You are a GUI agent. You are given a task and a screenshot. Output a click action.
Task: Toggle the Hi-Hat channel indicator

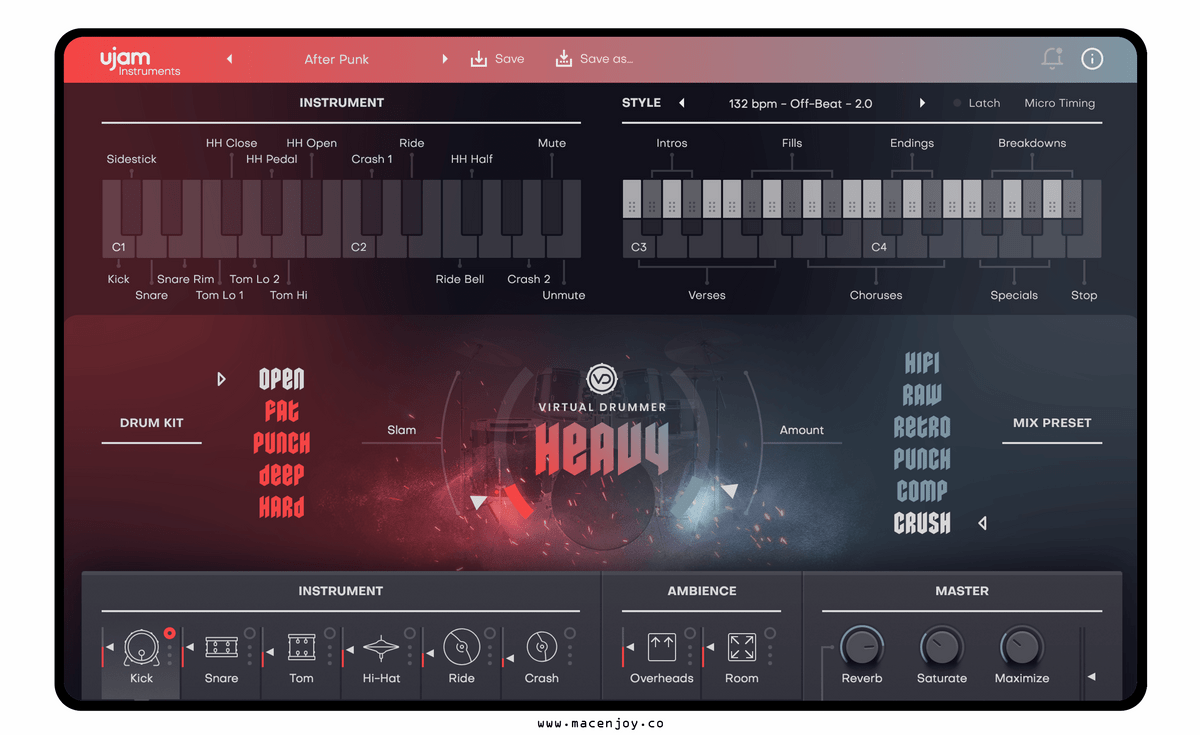coord(409,633)
